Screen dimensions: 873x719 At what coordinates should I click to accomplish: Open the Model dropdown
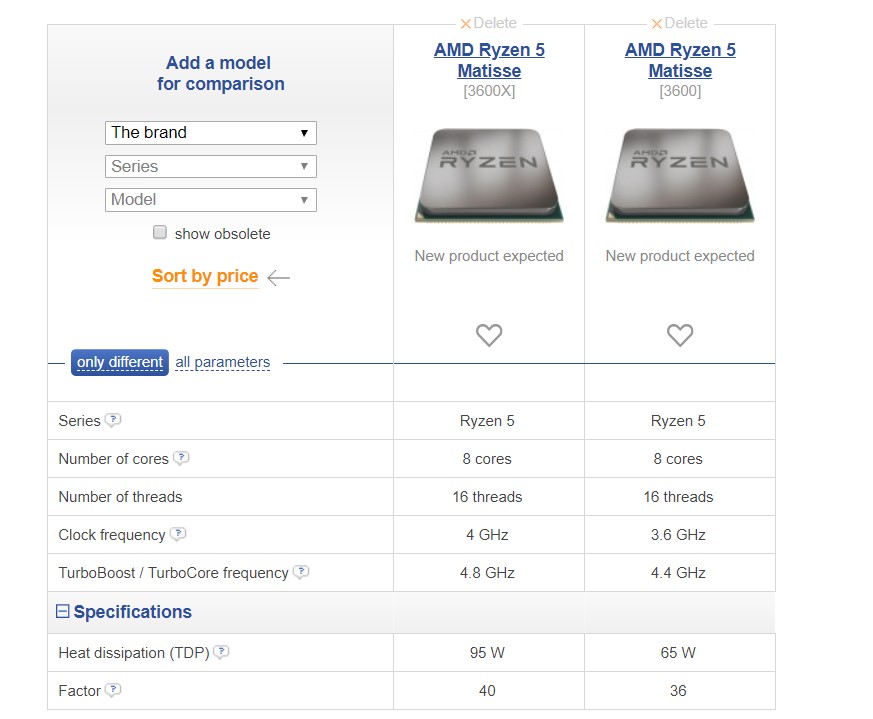coord(211,200)
